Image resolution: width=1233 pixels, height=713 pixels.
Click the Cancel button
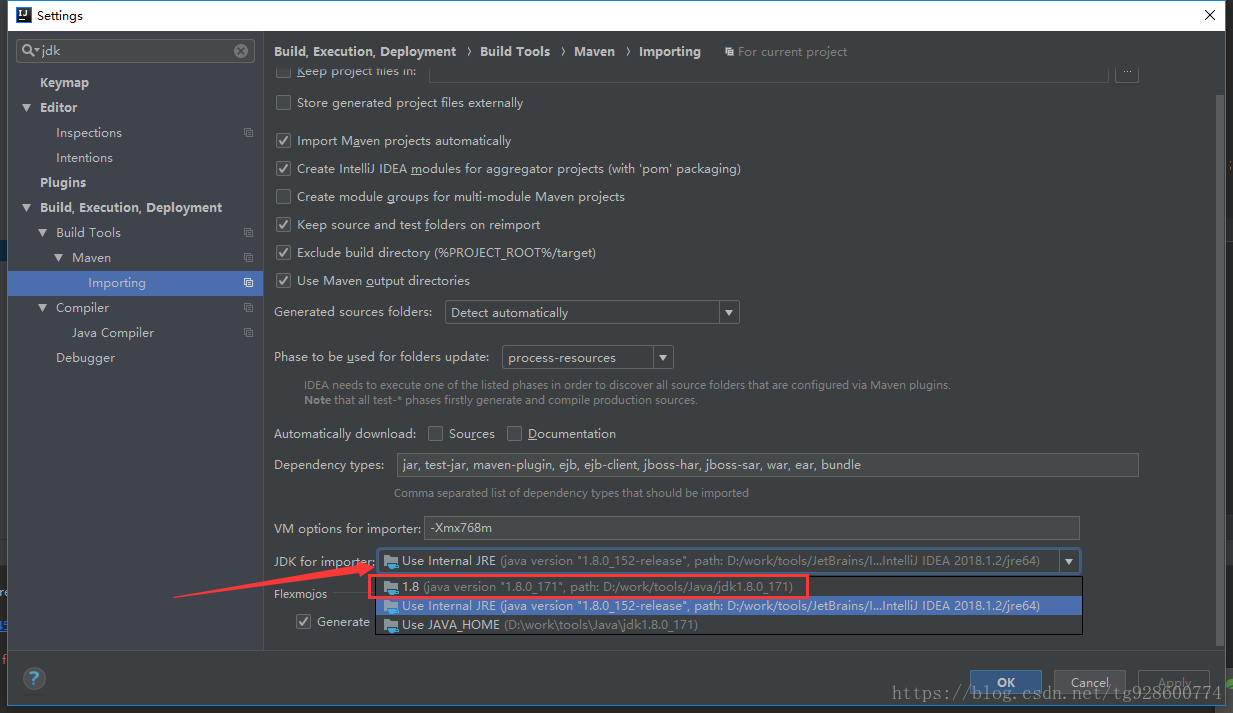point(1090,683)
